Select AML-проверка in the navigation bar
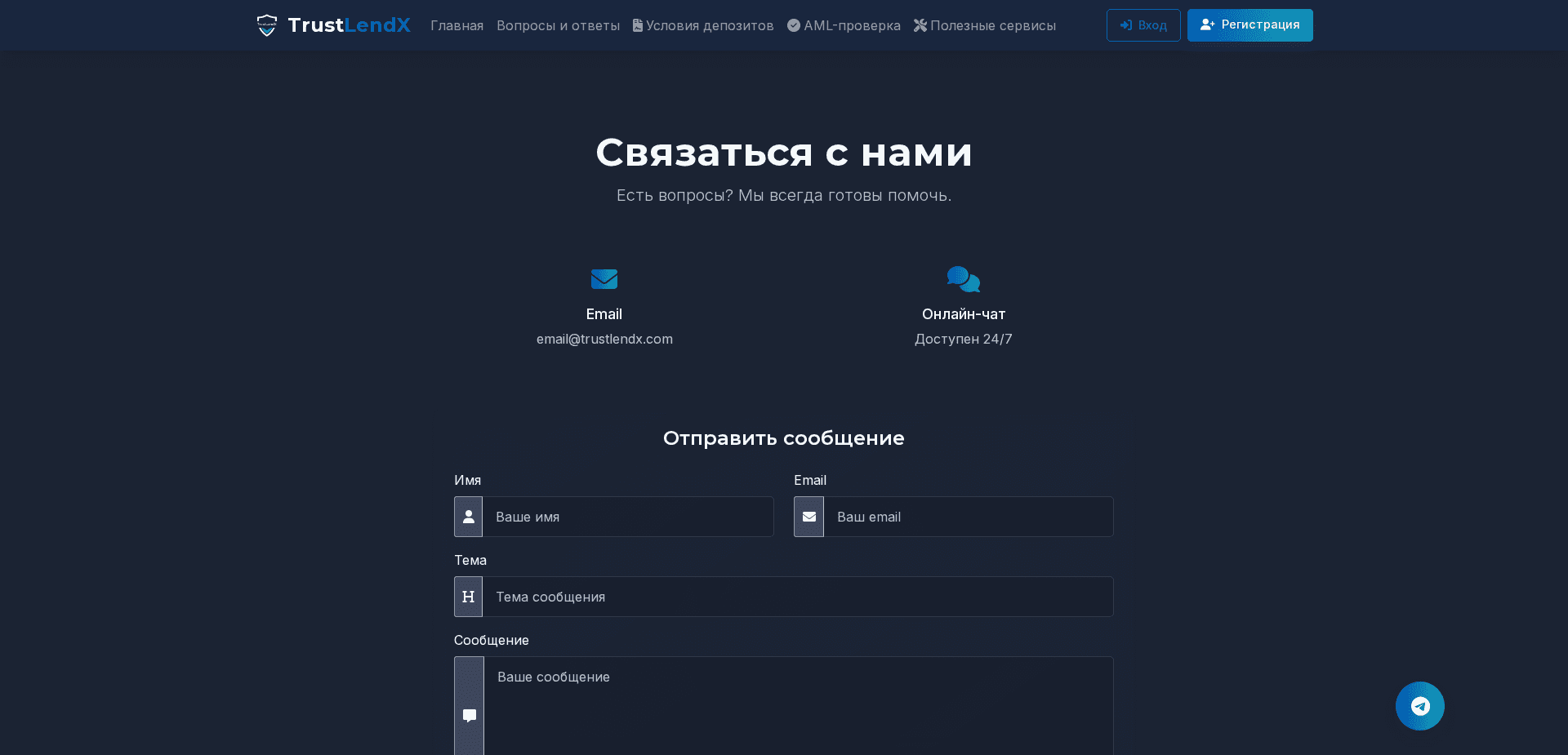 click(x=844, y=25)
